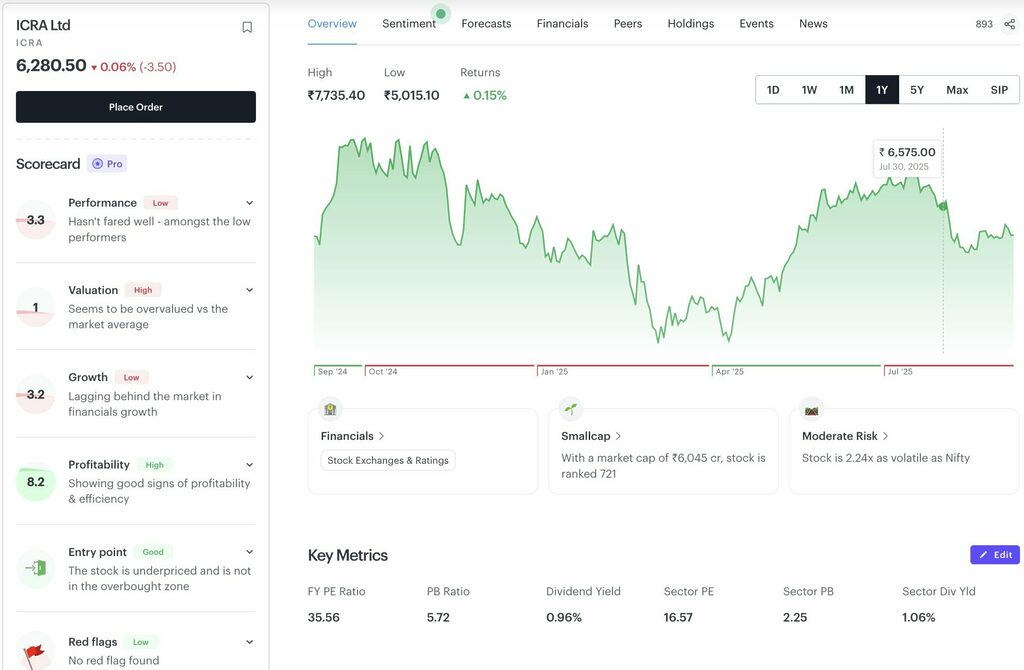Screen dimensions: 1024x670
Task: Click the Sector PB value 2.25
Action: [x=795, y=618]
